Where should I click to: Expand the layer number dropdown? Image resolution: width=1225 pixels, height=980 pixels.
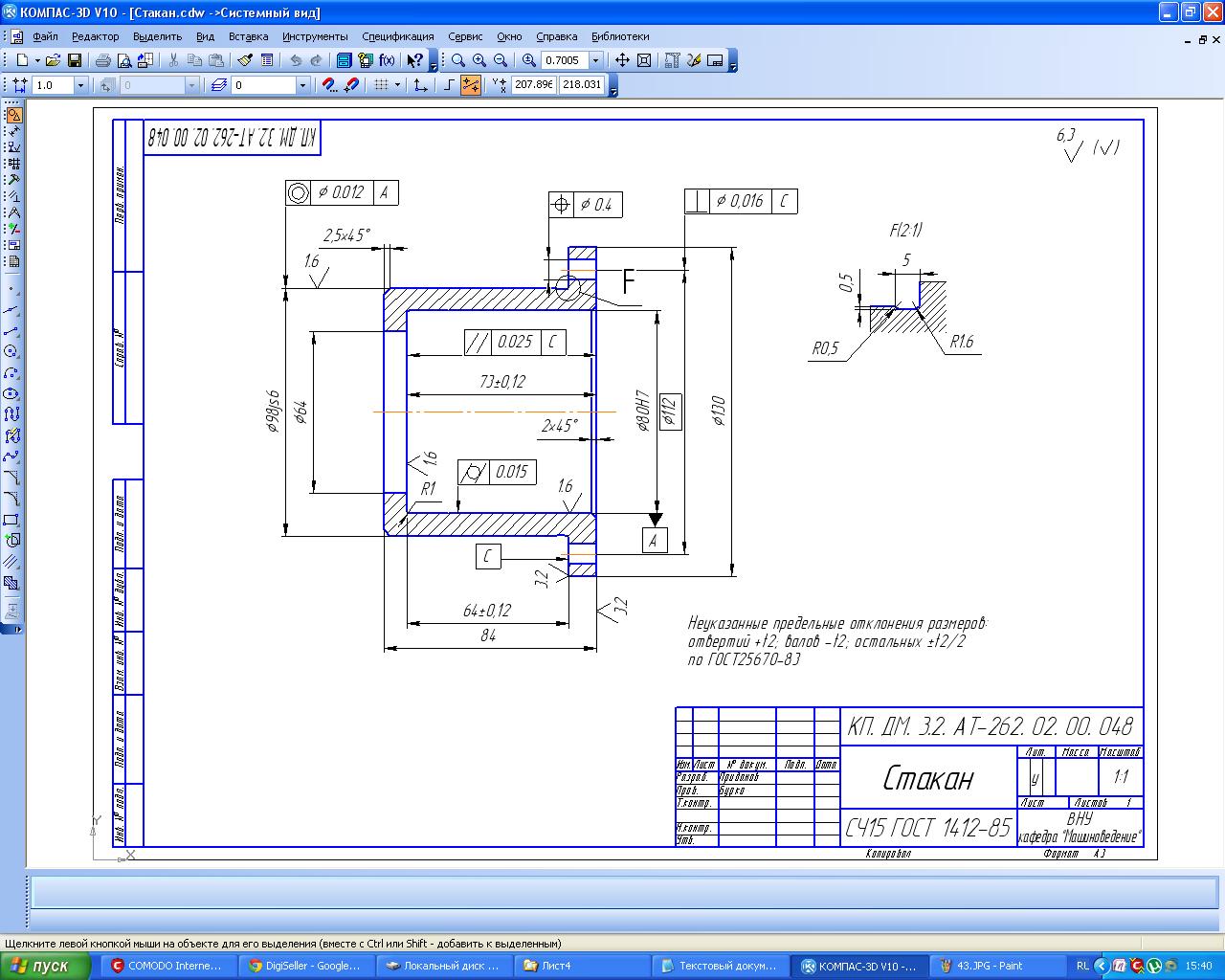[x=302, y=85]
